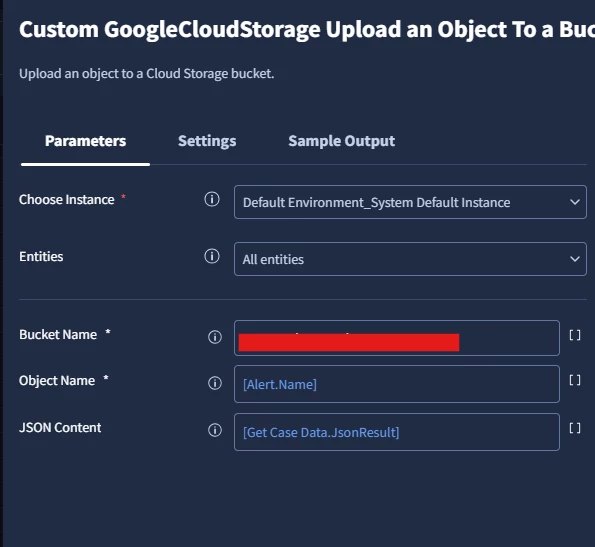This screenshot has height=547, width=595.
Task: View the Sample Output tab
Action: pyautogui.click(x=342, y=141)
